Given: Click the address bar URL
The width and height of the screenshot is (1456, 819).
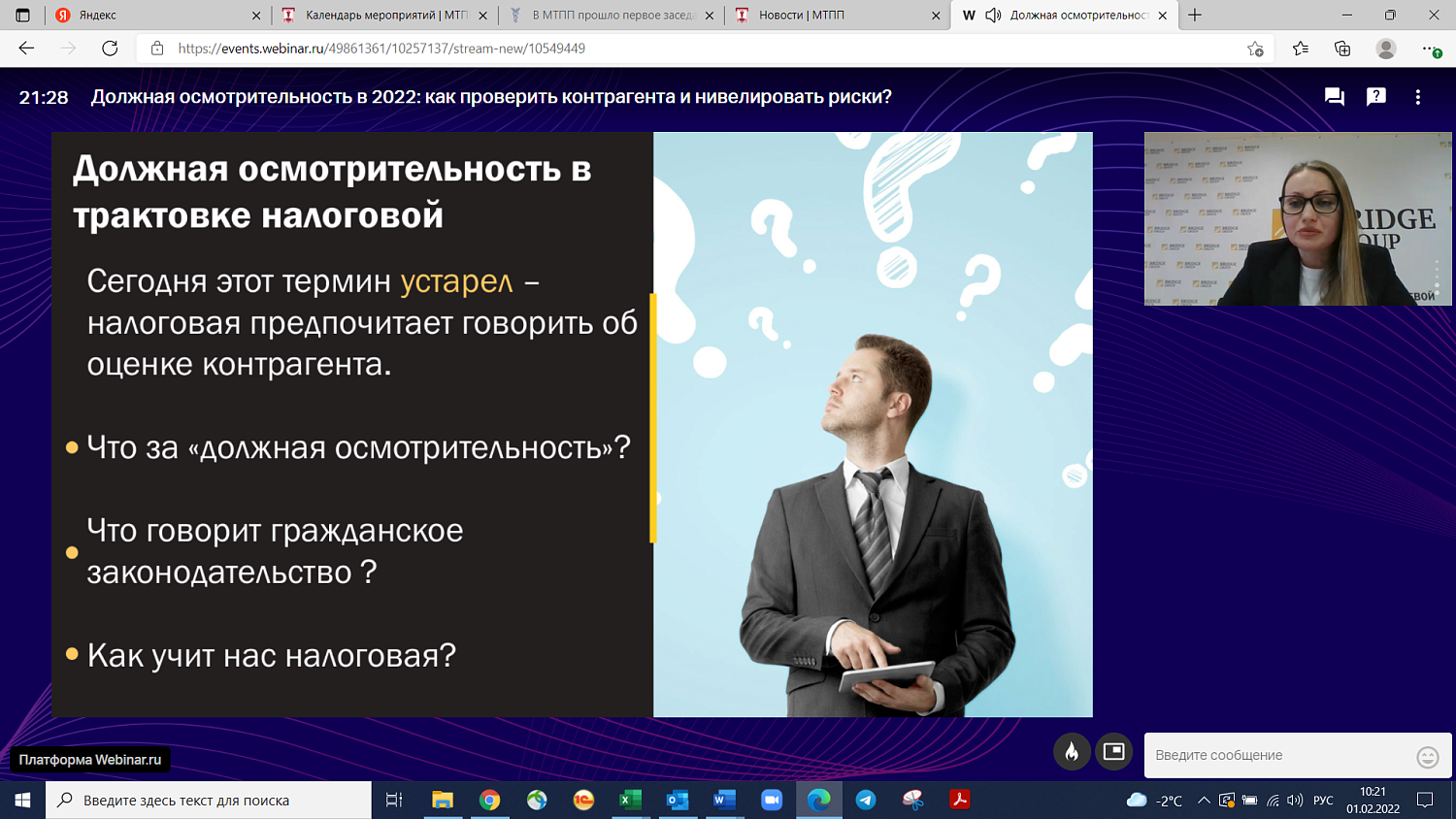Looking at the screenshot, I should pos(381,49).
